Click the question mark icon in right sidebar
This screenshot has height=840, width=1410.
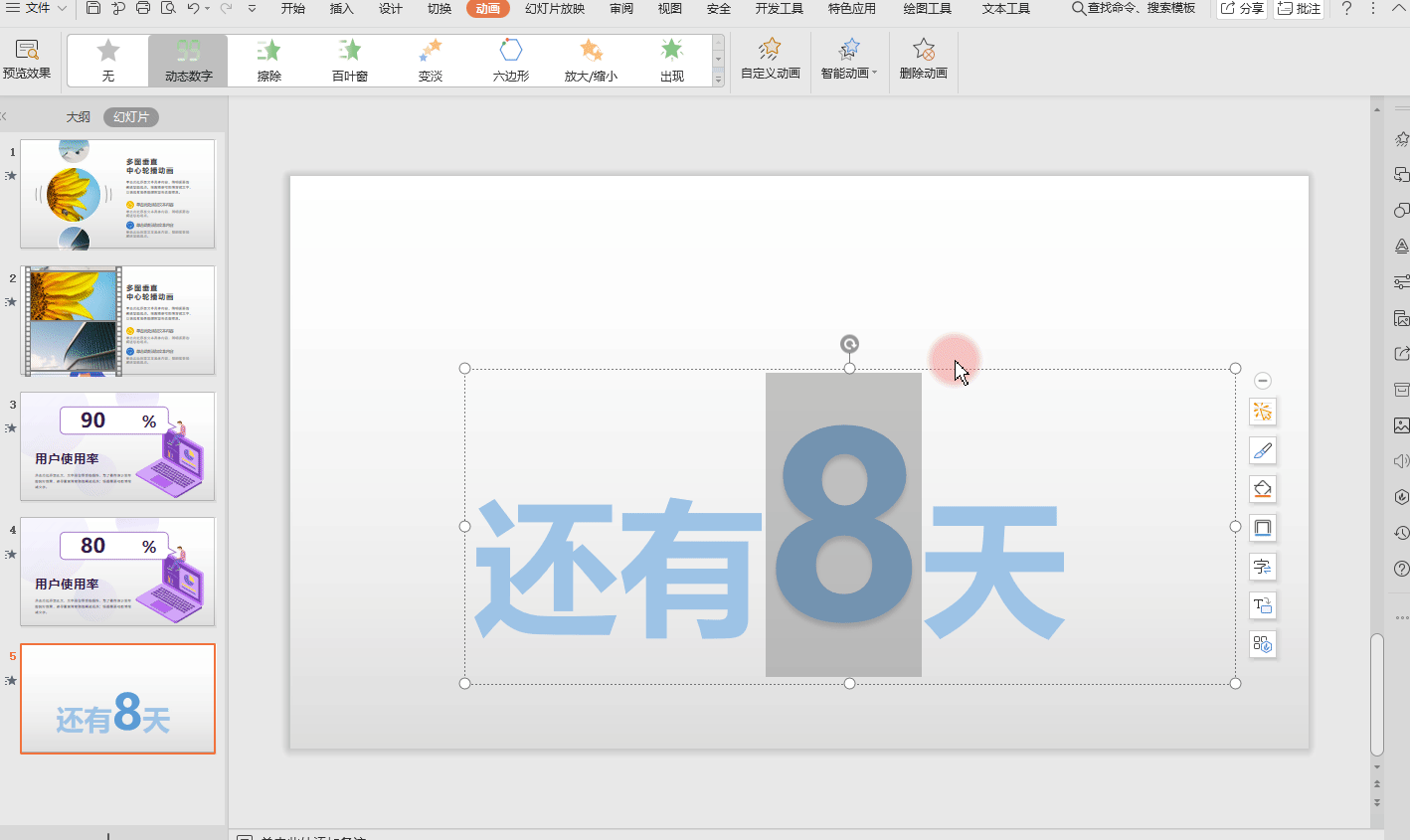pyautogui.click(x=1401, y=569)
